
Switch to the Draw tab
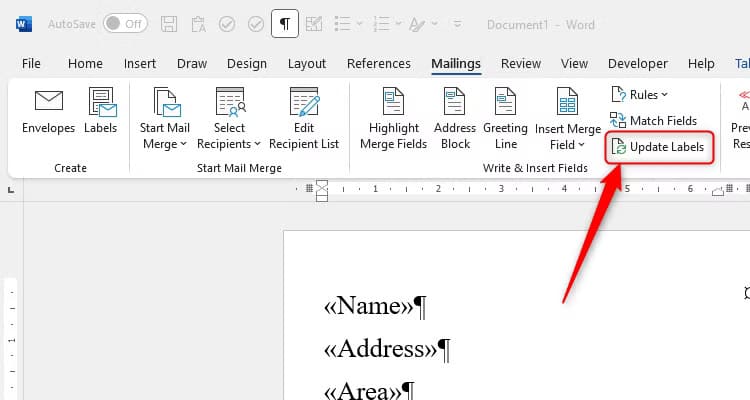coord(192,64)
